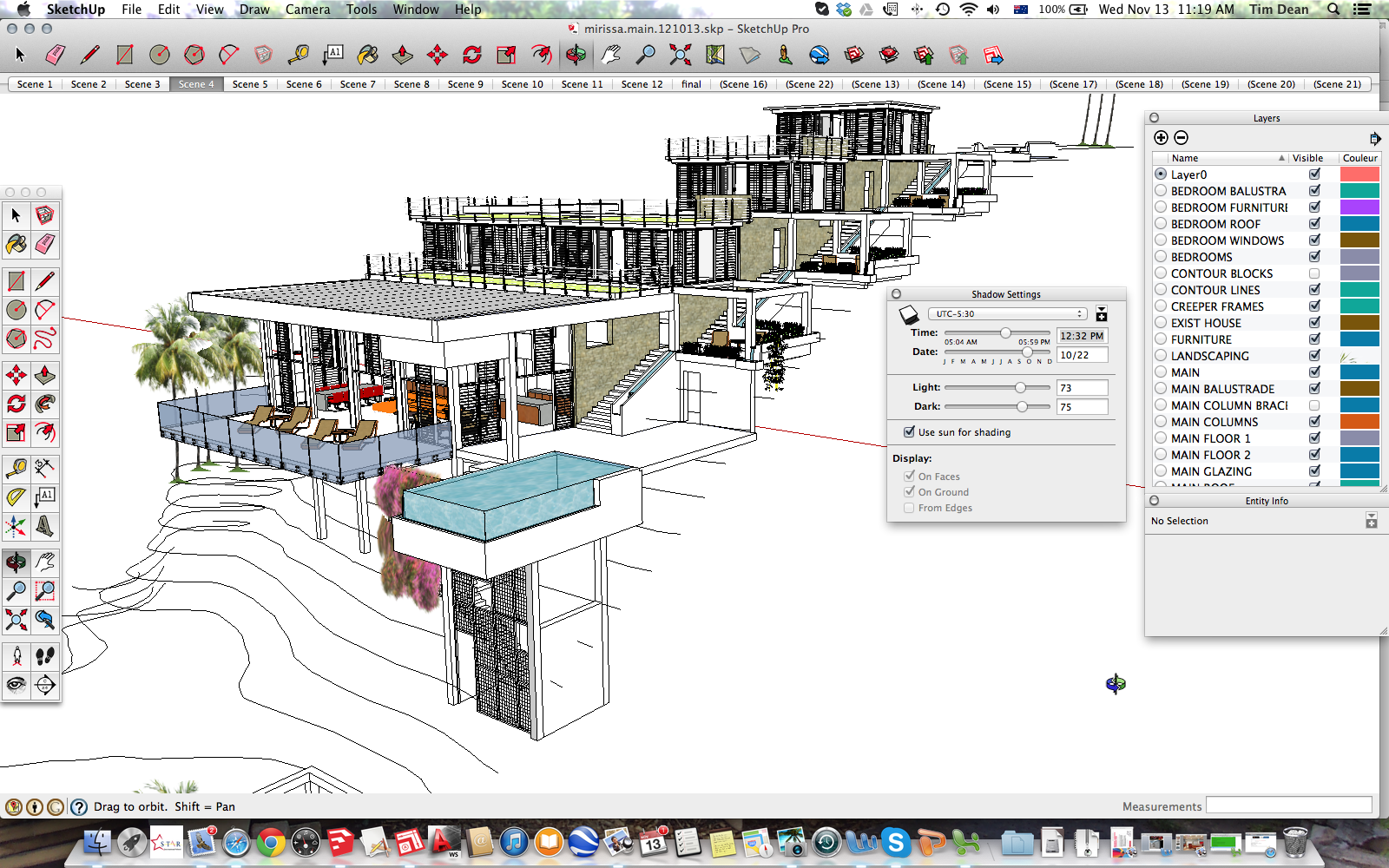Image resolution: width=1389 pixels, height=868 pixels.
Task: Switch to the Scene 7 tab
Action: click(358, 84)
